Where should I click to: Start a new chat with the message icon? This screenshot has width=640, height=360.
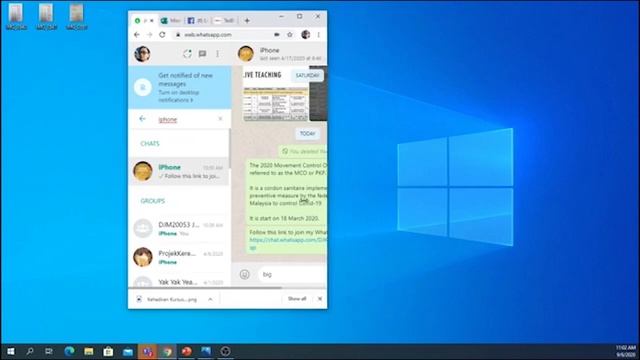[x=202, y=53]
